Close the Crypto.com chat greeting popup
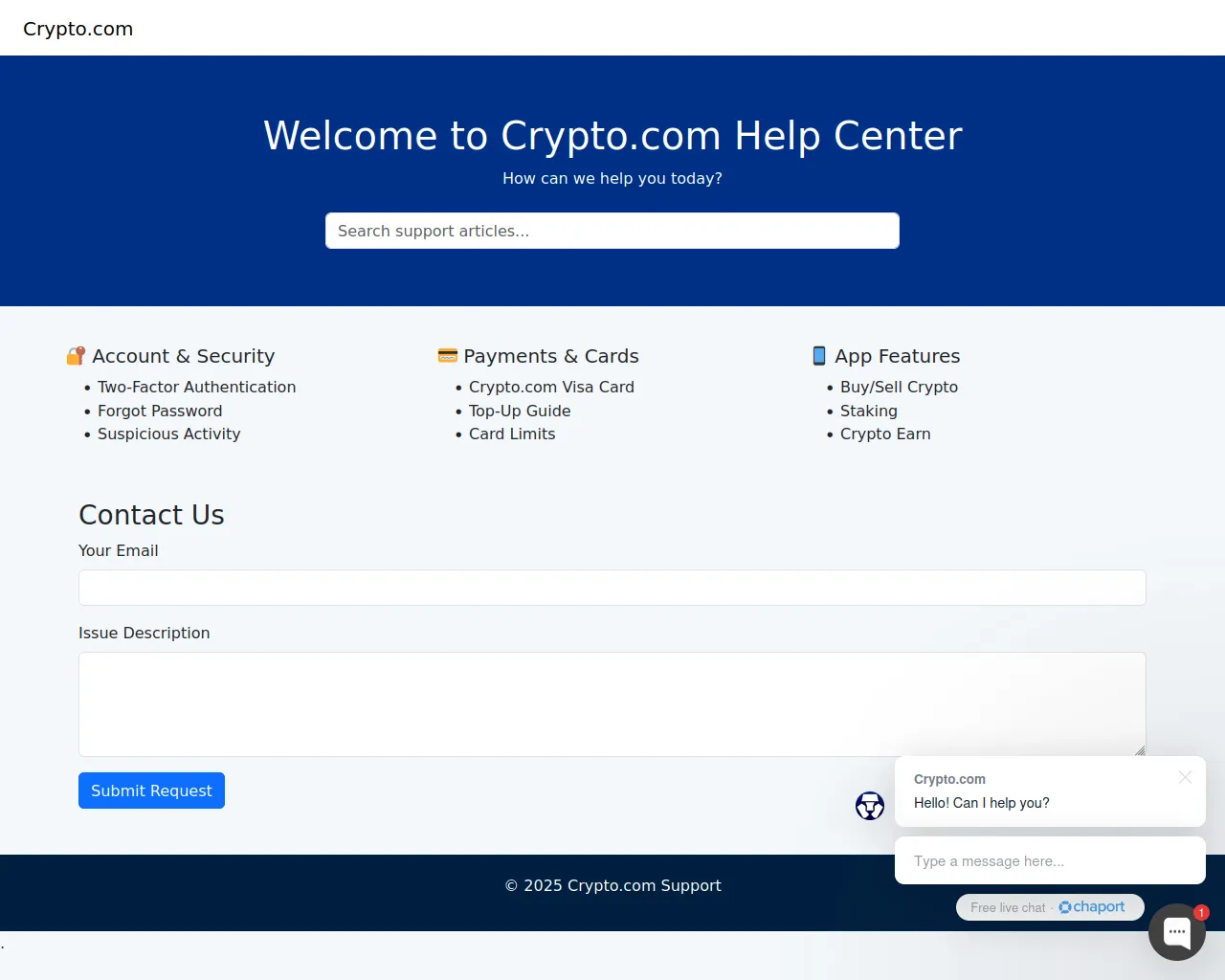Image resolution: width=1225 pixels, height=980 pixels. 1185,777
